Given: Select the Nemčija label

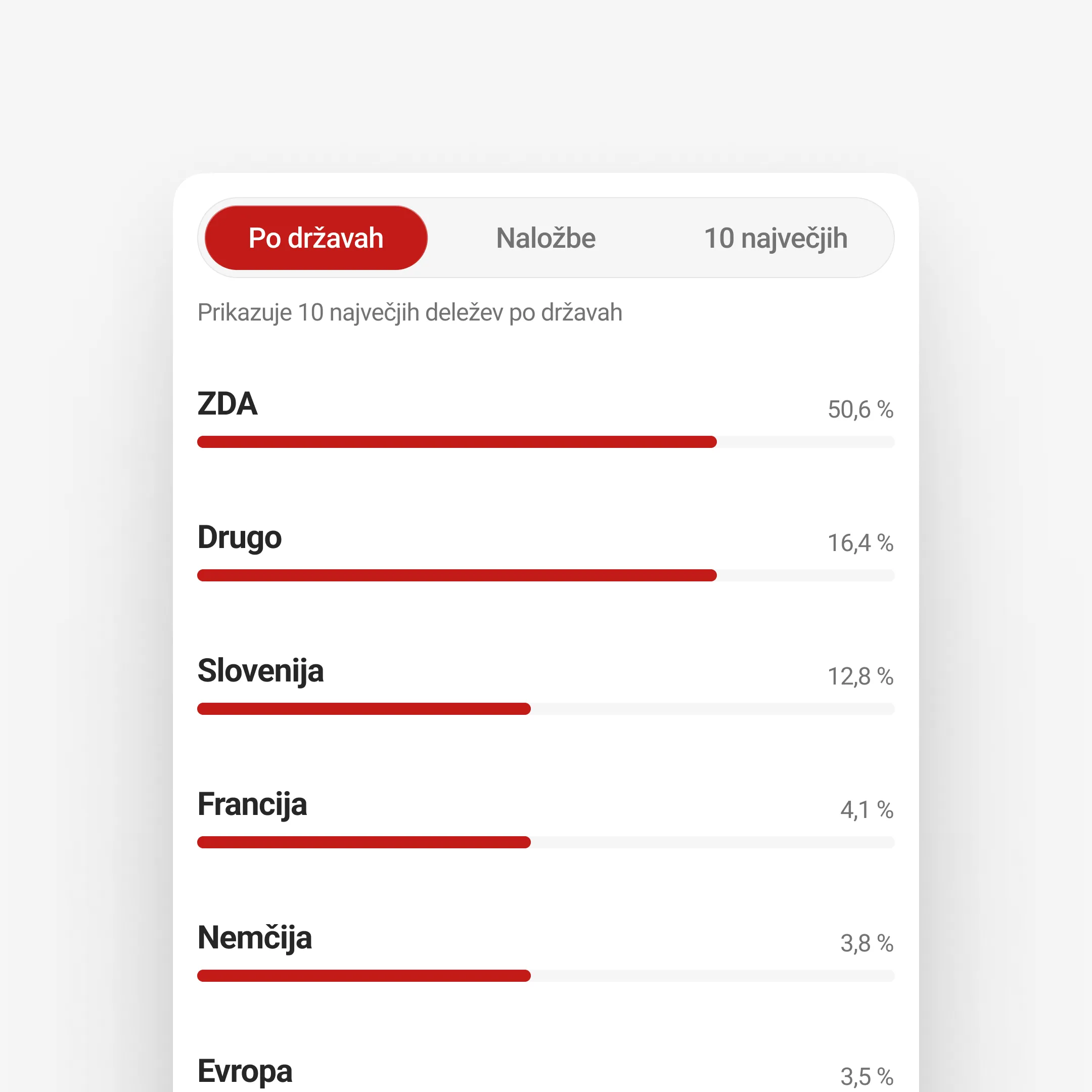Looking at the screenshot, I should (254, 938).
